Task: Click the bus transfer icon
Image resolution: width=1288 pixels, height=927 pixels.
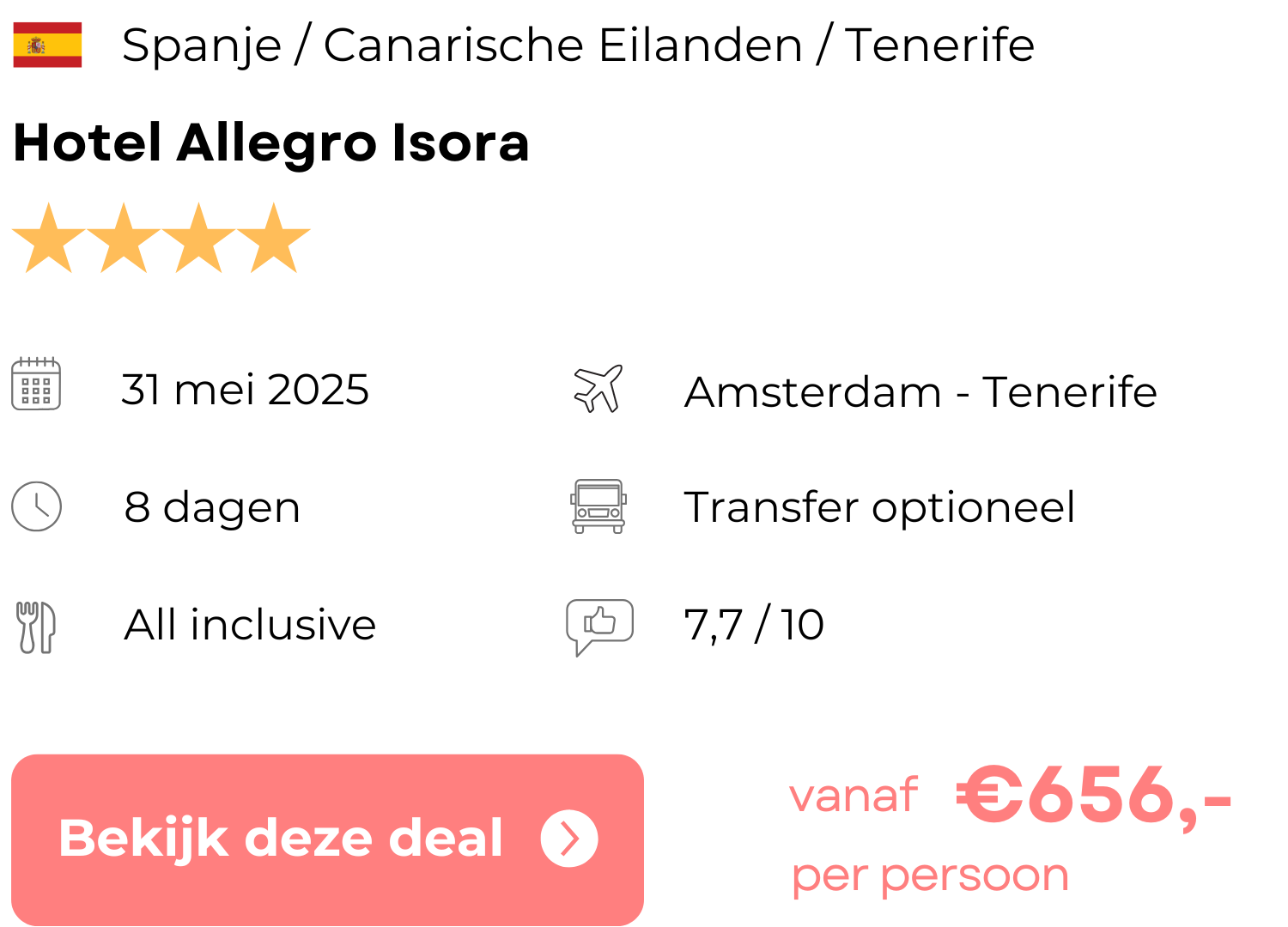Action: tap(598, 506)
